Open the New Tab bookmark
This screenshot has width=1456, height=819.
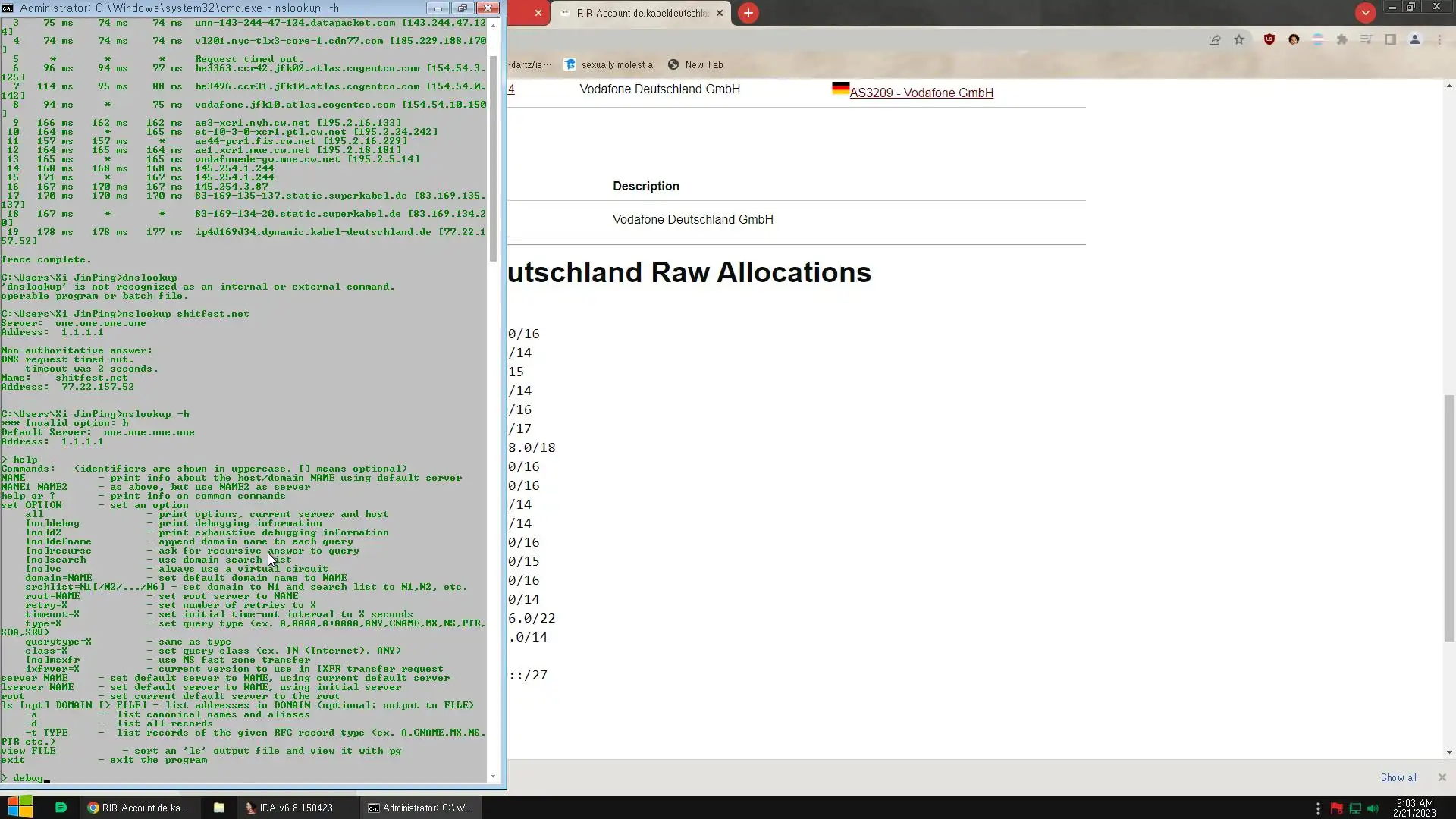click(x=695, y=64)
